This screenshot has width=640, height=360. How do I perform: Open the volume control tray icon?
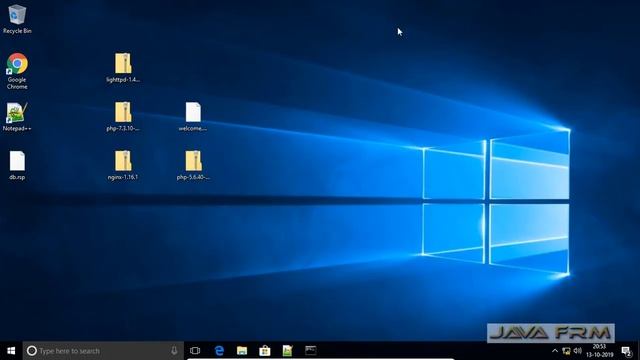click(578, 351)
